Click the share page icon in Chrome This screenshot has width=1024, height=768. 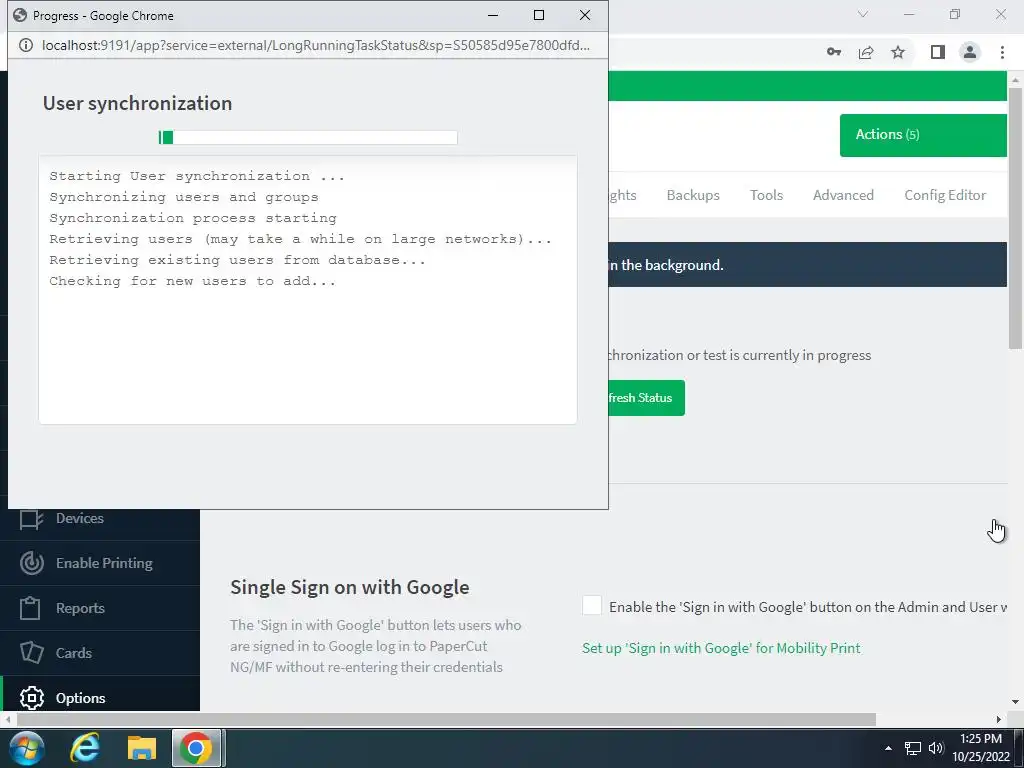point(866,52)
